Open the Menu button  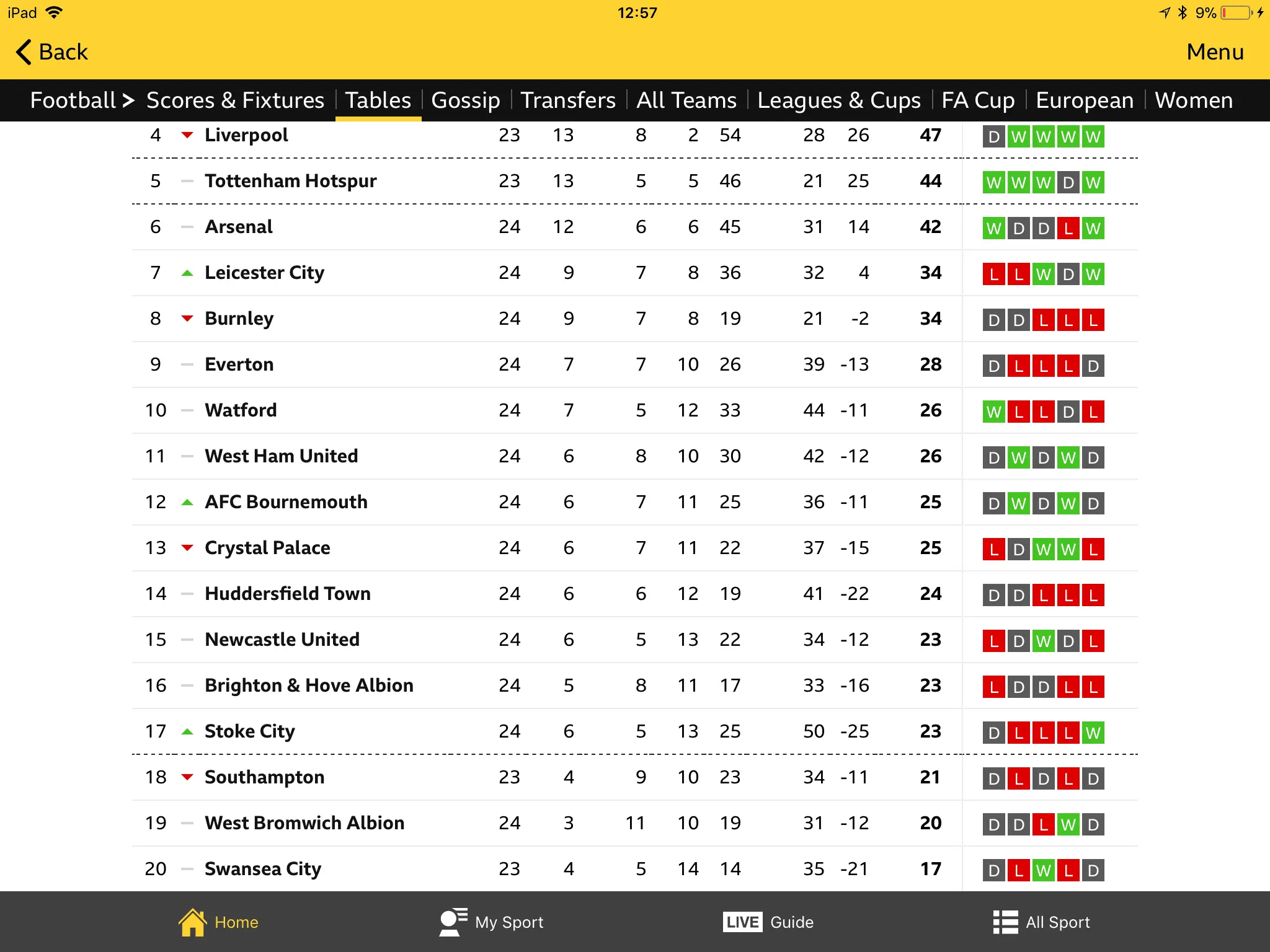(x=1215, y=52)
